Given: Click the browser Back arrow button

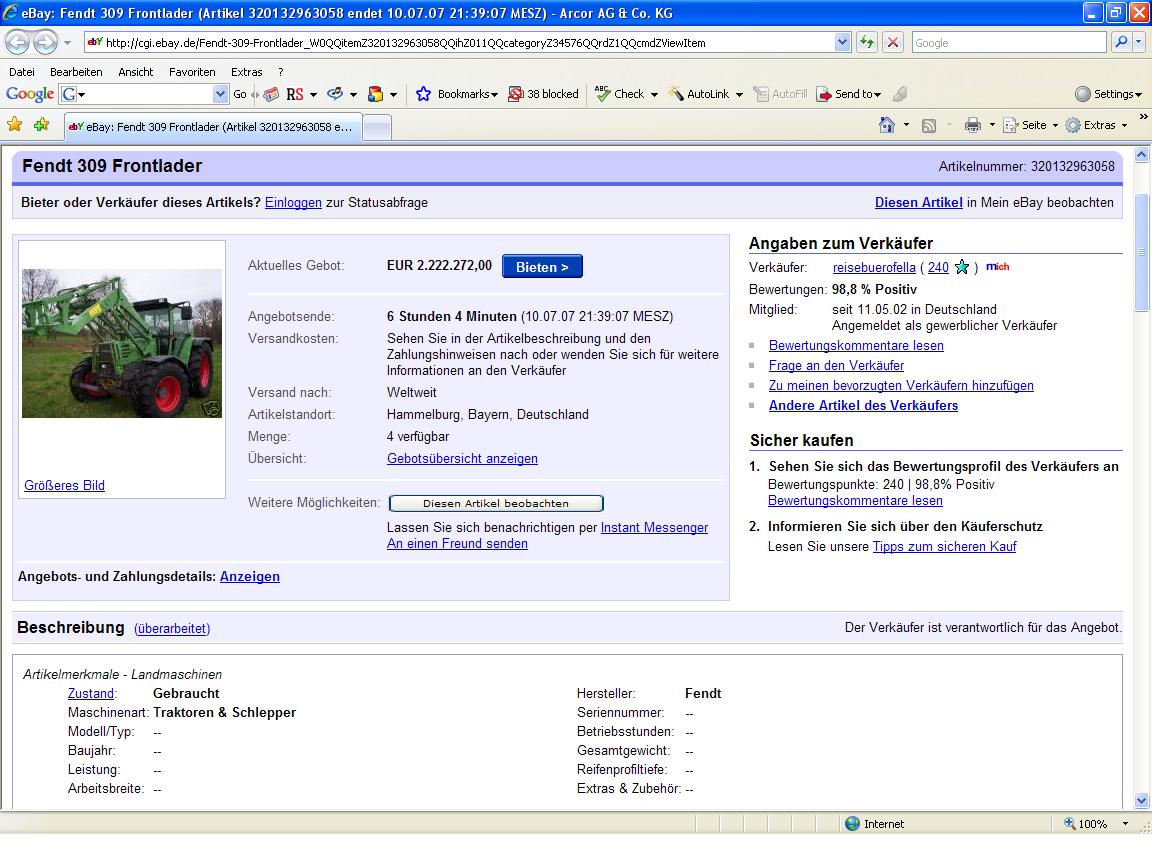Looking at the screenshot, I should click(x=18, y=43).
